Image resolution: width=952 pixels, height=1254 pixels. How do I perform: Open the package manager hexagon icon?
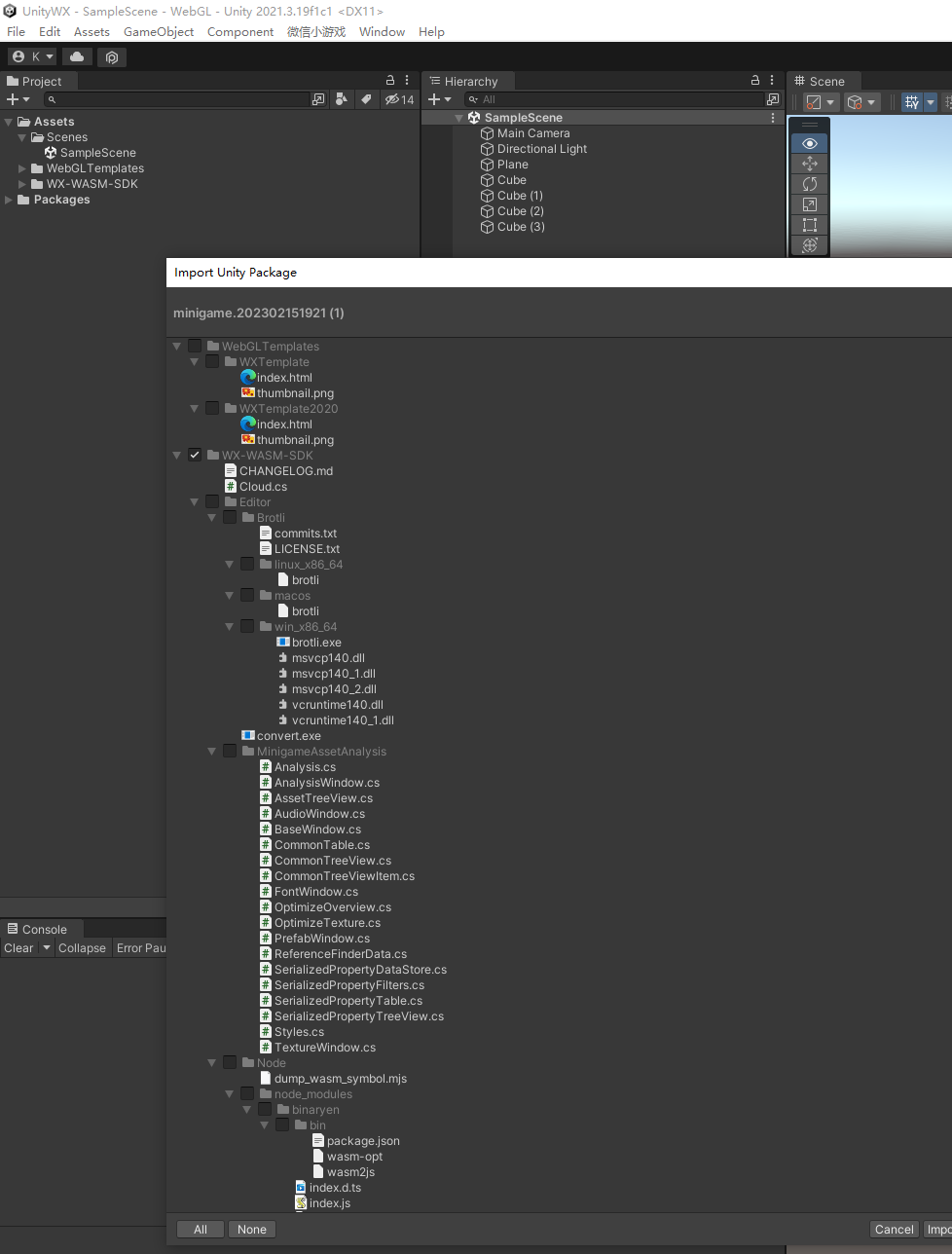(x=112, y=56)
